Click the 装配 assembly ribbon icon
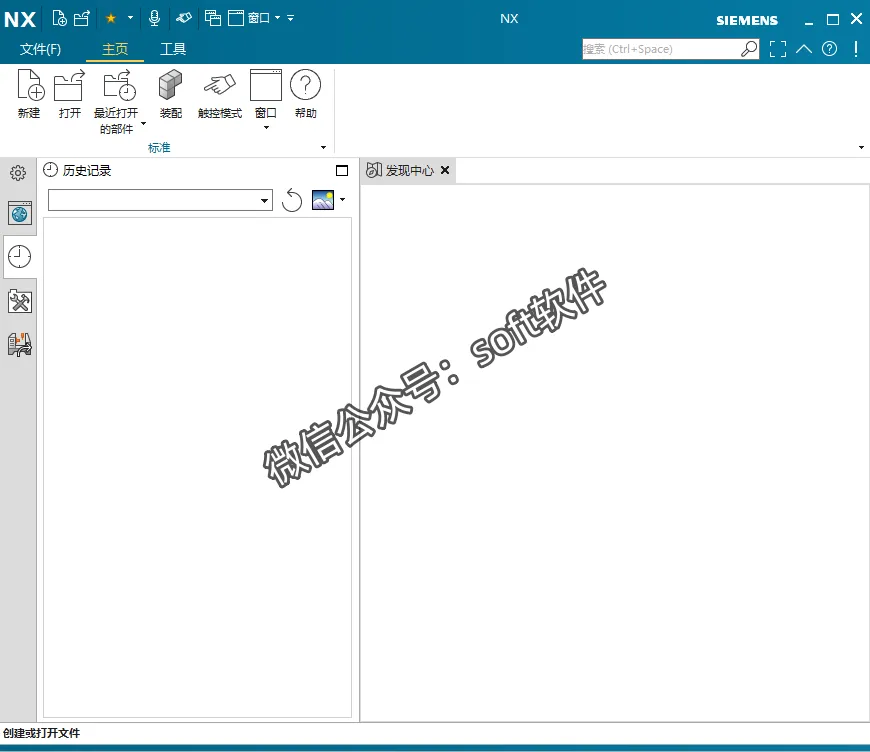The width and height of the screenshot is (870, 752). coord(170,94)
